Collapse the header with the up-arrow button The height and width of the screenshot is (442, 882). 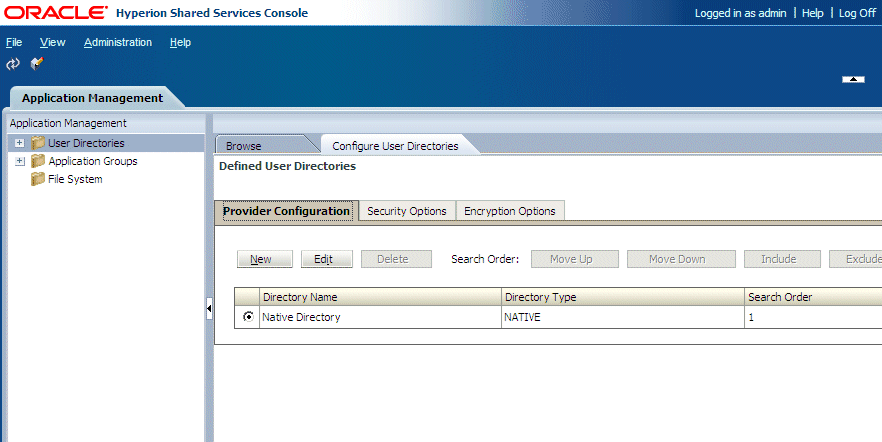853,79
